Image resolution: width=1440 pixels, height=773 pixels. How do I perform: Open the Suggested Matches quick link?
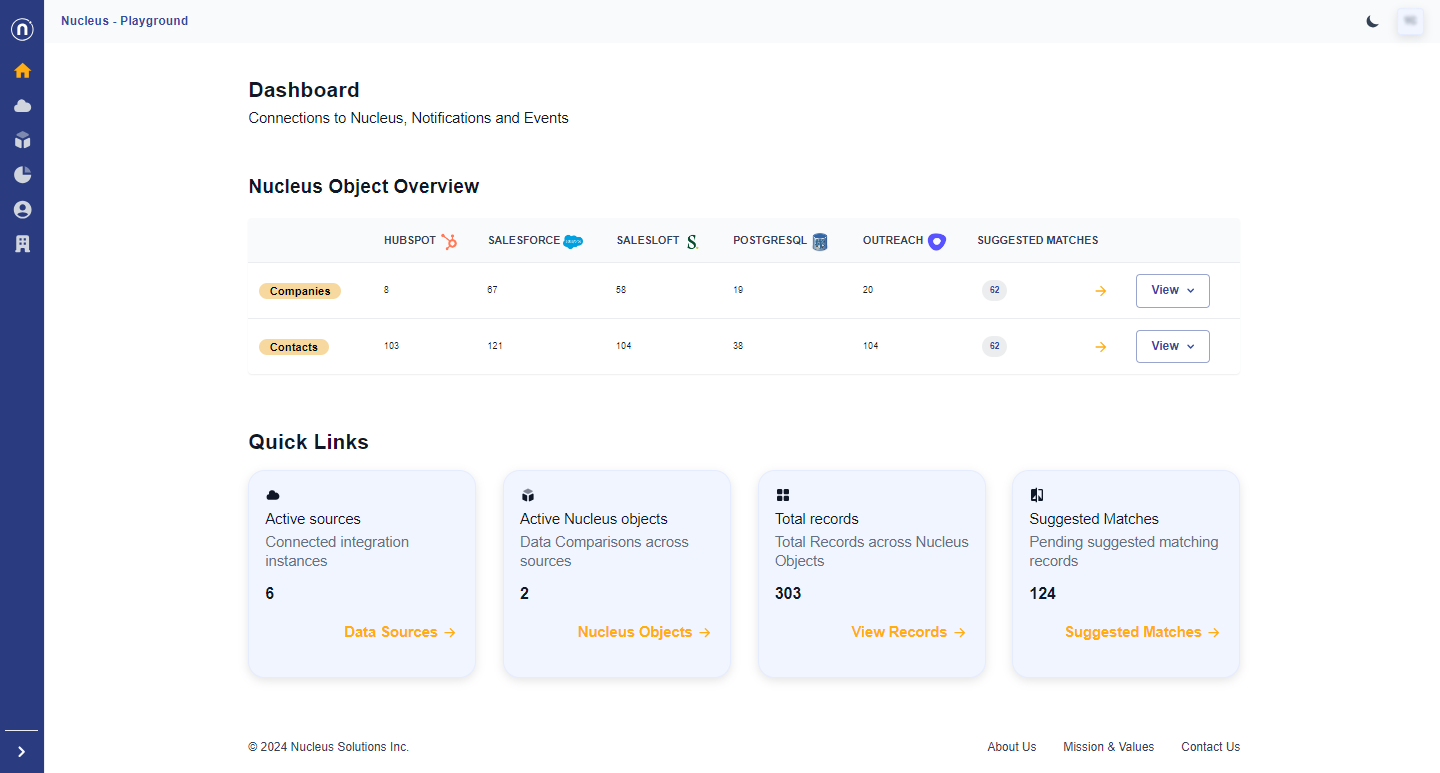(x=1142, y=632)
